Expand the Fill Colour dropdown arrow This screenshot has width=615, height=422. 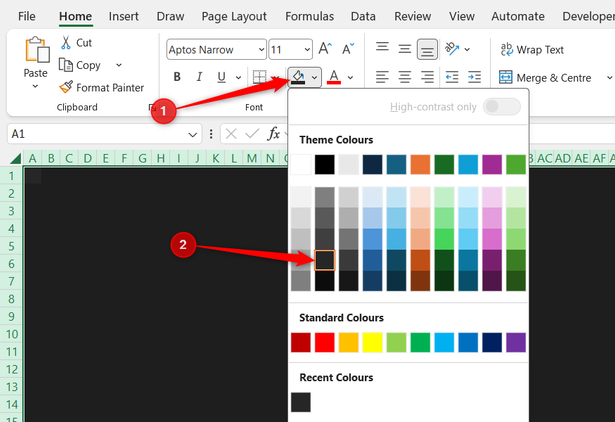pos(315,77)
